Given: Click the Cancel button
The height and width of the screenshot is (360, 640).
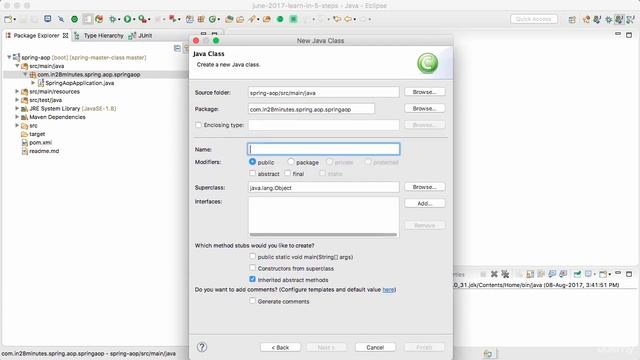Looking at the screenshot, I should point(375,347).
